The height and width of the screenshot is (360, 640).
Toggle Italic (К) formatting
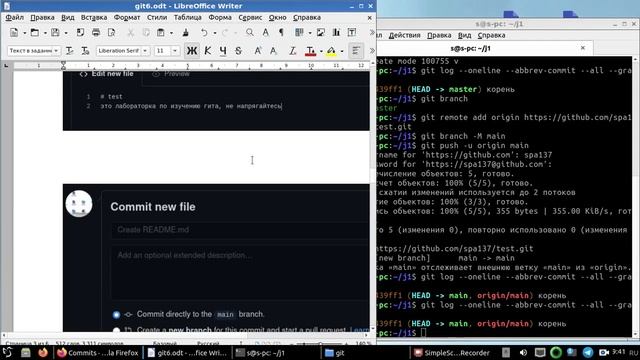click(x=207, y=51)
